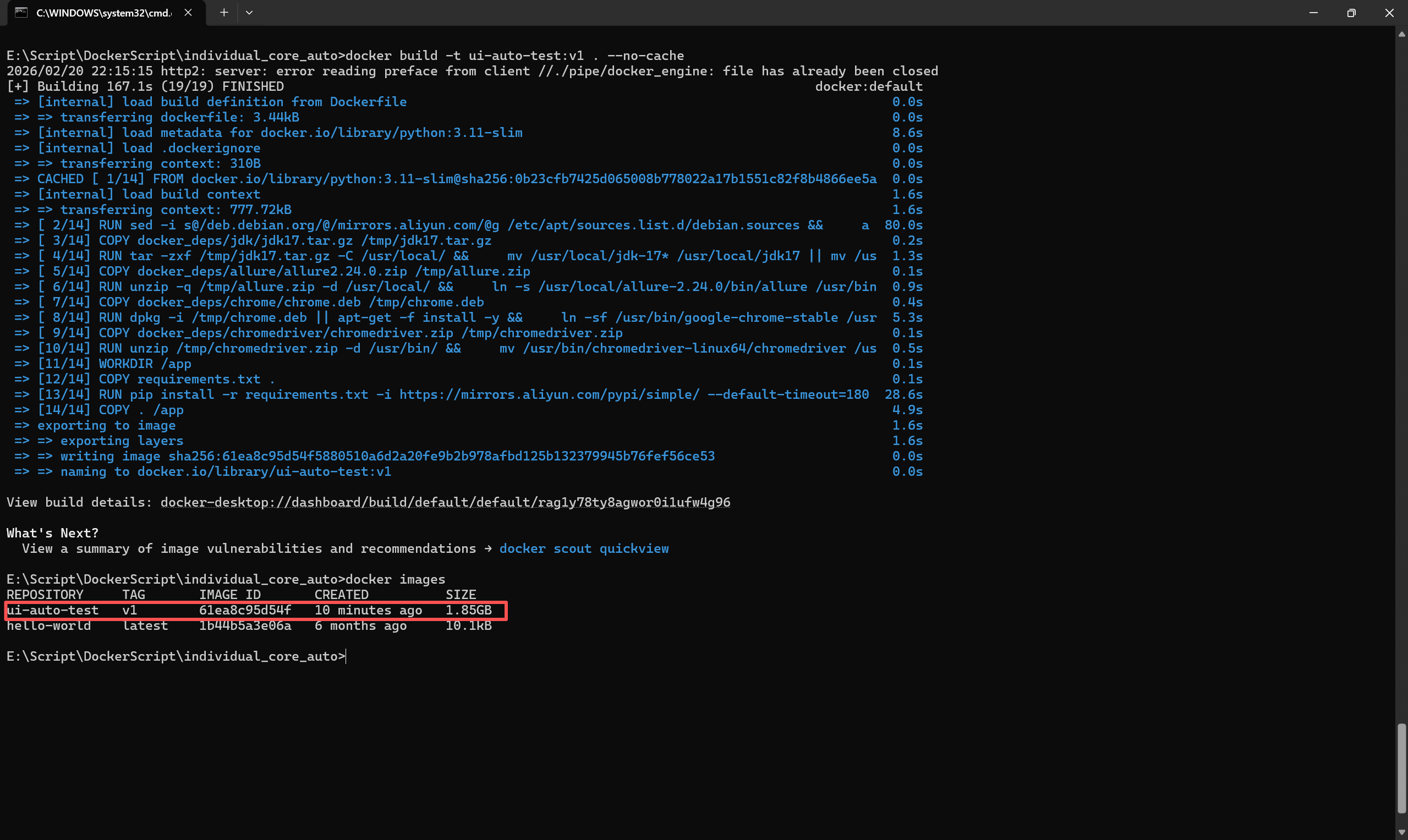The image size is (1408, 840).
Task: Click the docker scout quickview link
Action: click(584, 548)
